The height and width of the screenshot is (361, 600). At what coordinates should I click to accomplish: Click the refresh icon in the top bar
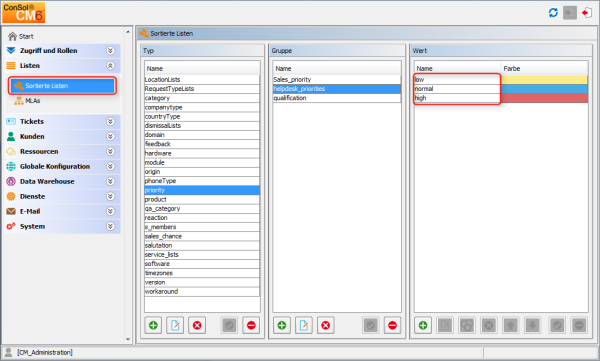(553, 13)
